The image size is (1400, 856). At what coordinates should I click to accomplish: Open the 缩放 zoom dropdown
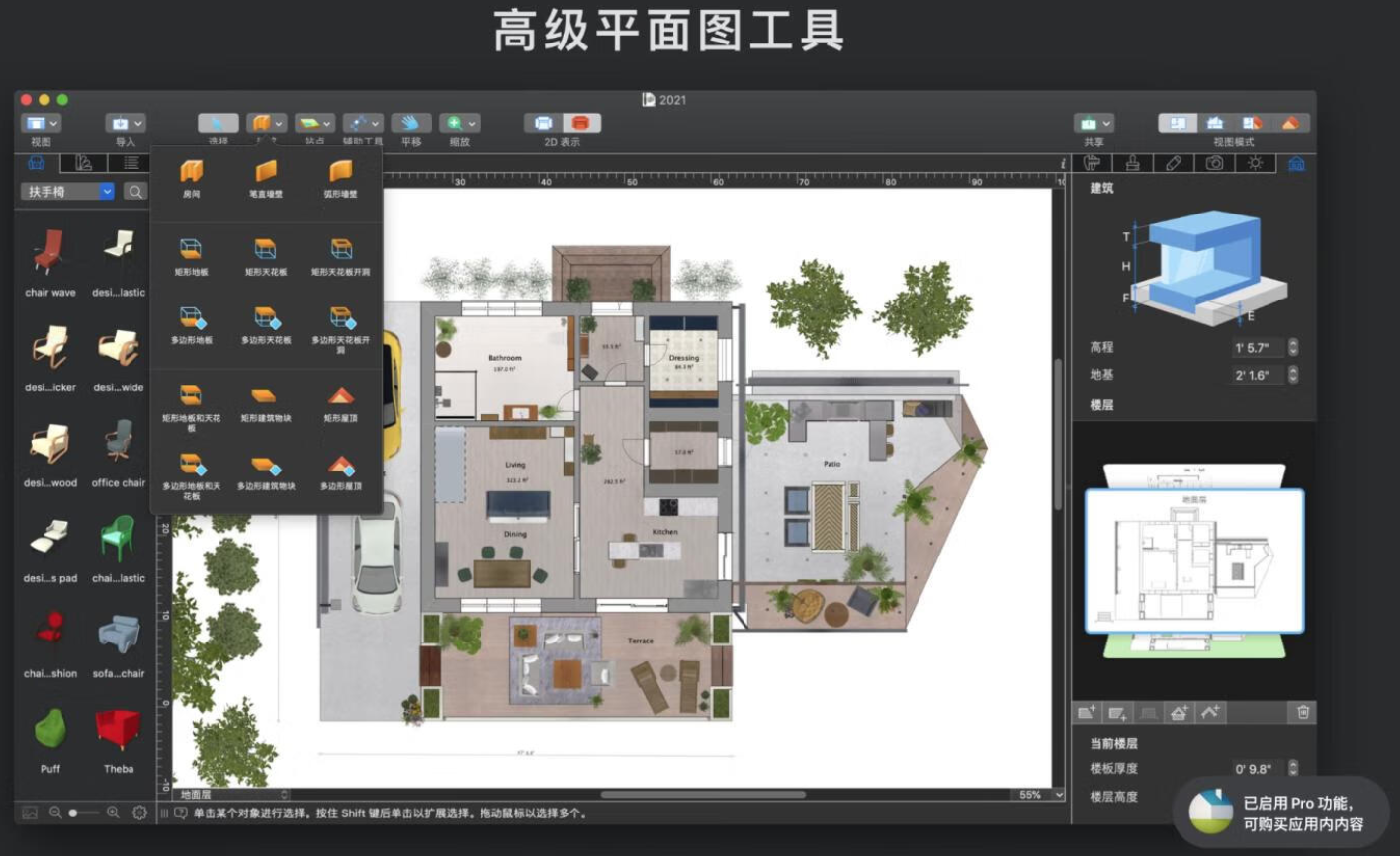pos(460,123)
